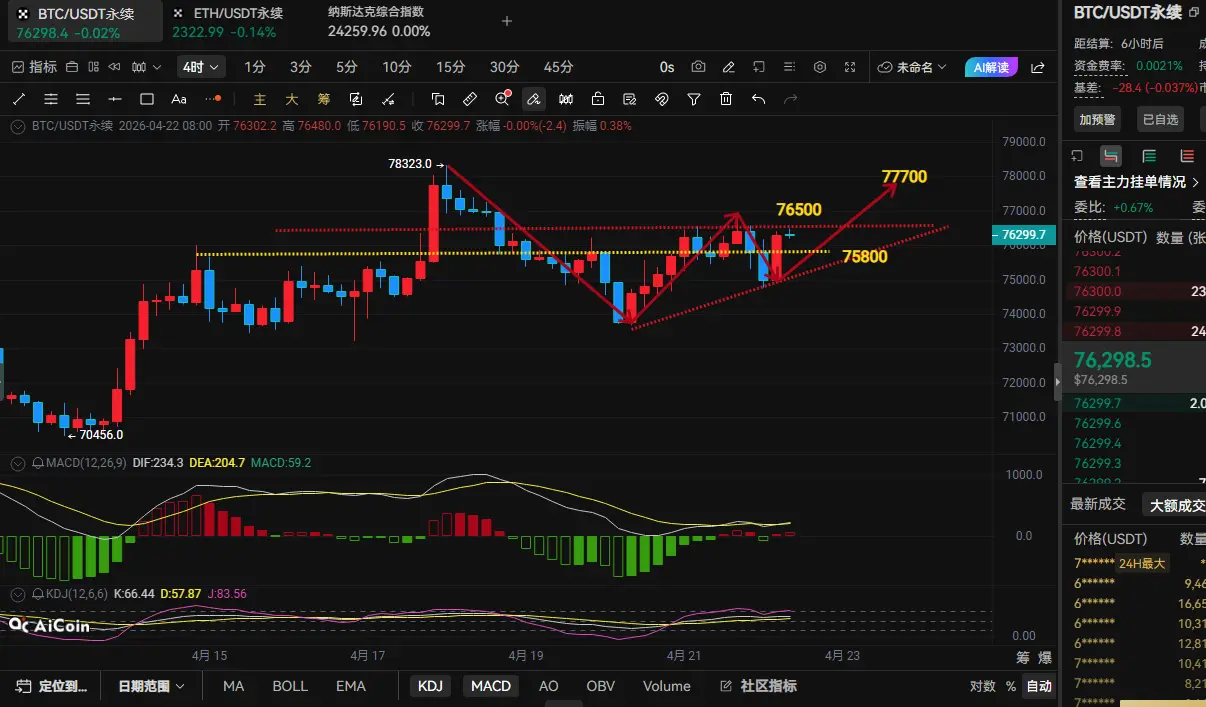Click the 加预警 alert button
1206x707 pixels.
pos(1098,119)
